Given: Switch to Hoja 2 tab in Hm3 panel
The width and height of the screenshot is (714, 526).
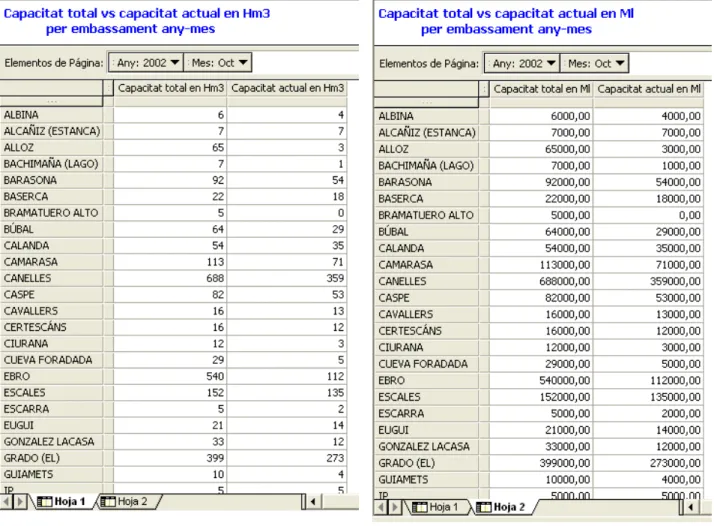Looking at the screenshot, I should 127,501.
